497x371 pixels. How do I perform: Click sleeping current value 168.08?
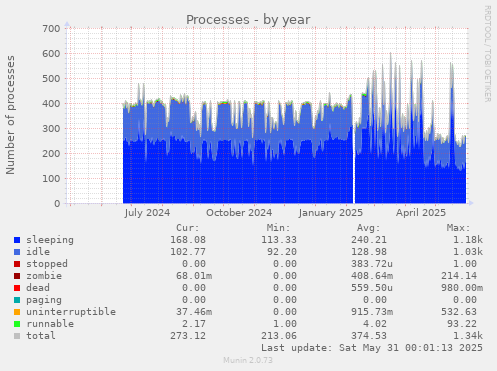[x=188, y=240]
